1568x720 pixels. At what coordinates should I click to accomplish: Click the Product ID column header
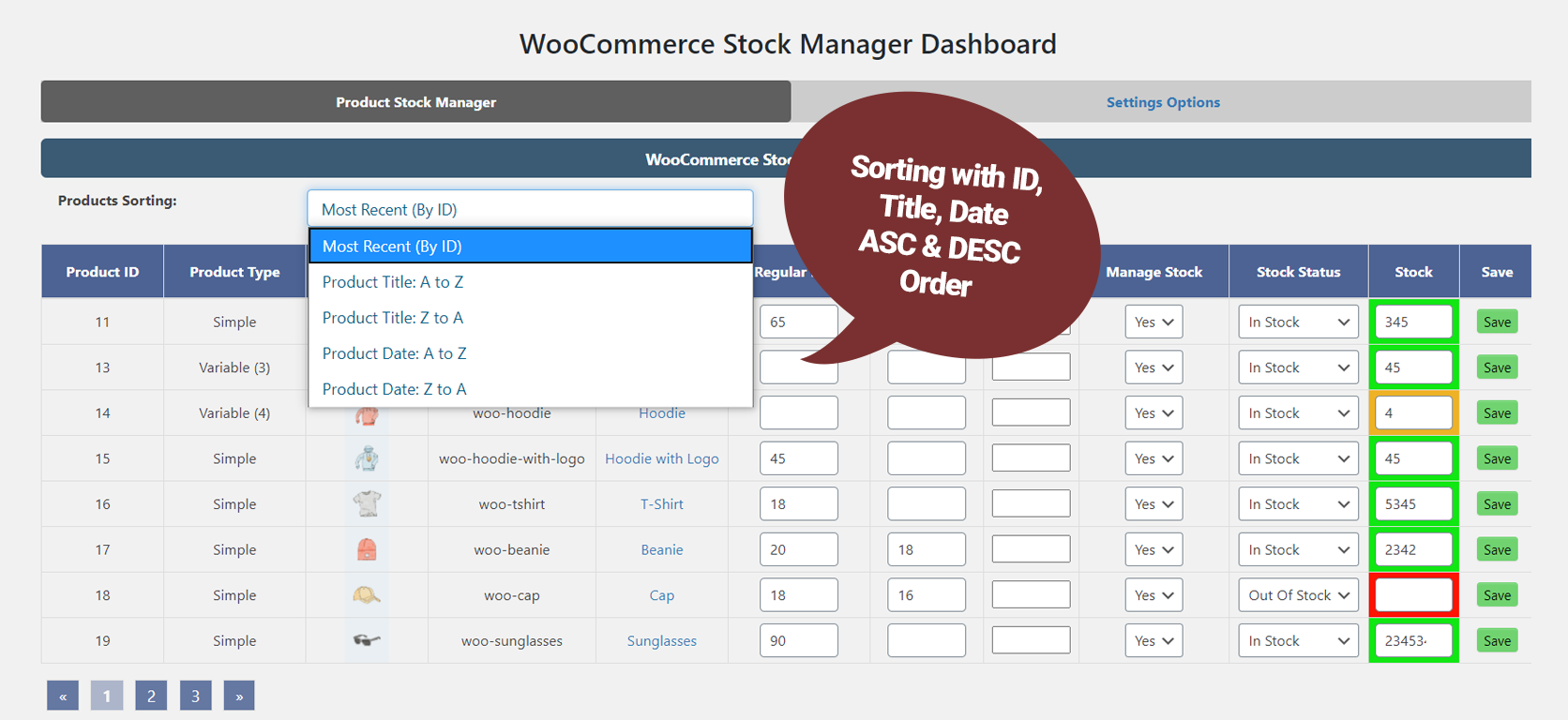pyautogui.click(x=102, y=272)
